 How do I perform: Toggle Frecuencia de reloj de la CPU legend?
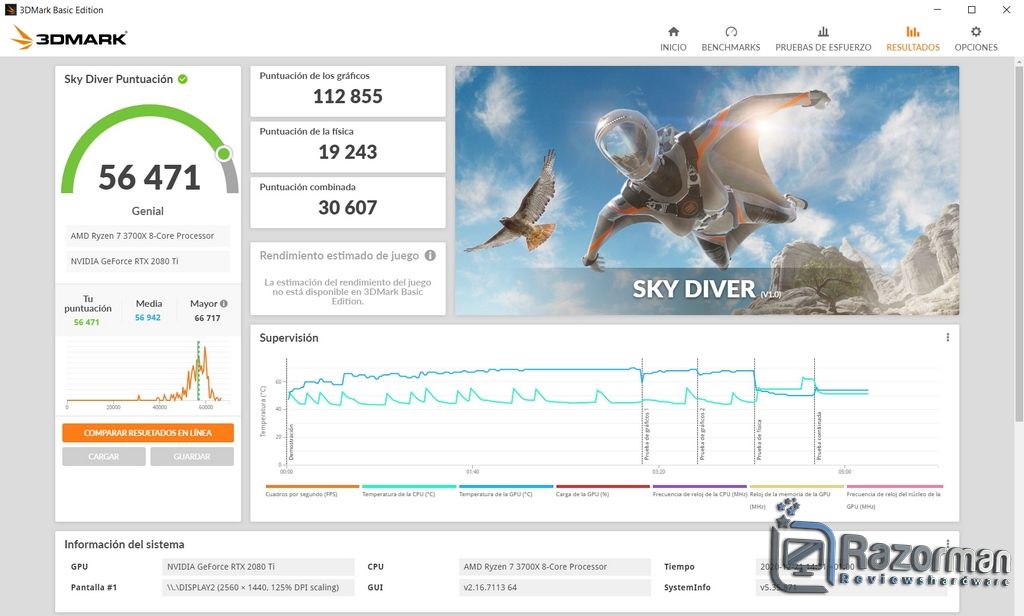(699, 491)
